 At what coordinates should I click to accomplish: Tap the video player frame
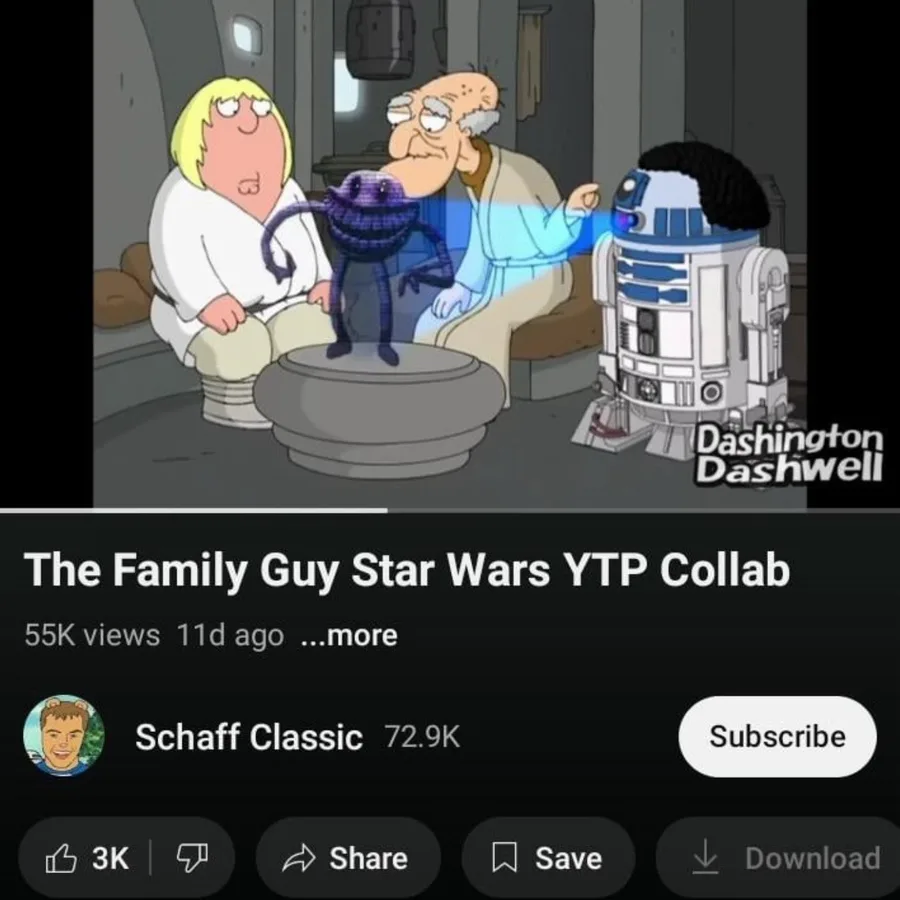pos(450,253)
